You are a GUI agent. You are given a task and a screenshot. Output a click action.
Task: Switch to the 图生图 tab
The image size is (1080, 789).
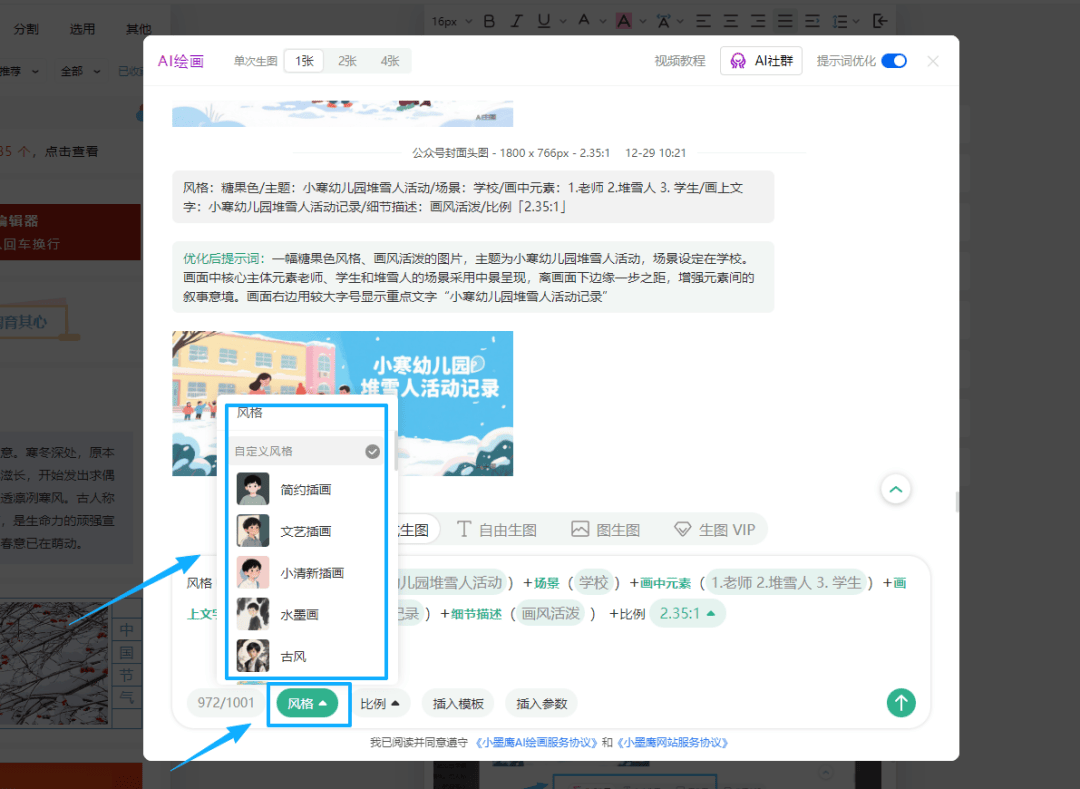(x=605, y=529)
